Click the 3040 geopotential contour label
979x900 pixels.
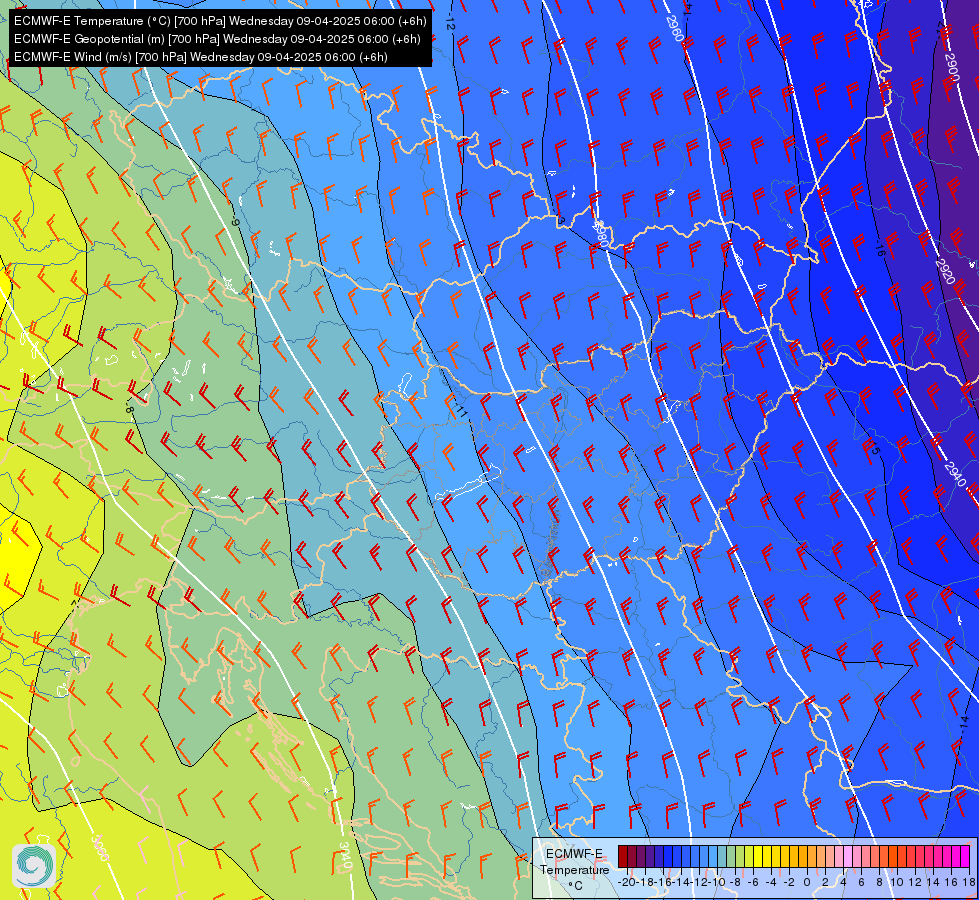(x=345, y=856)
